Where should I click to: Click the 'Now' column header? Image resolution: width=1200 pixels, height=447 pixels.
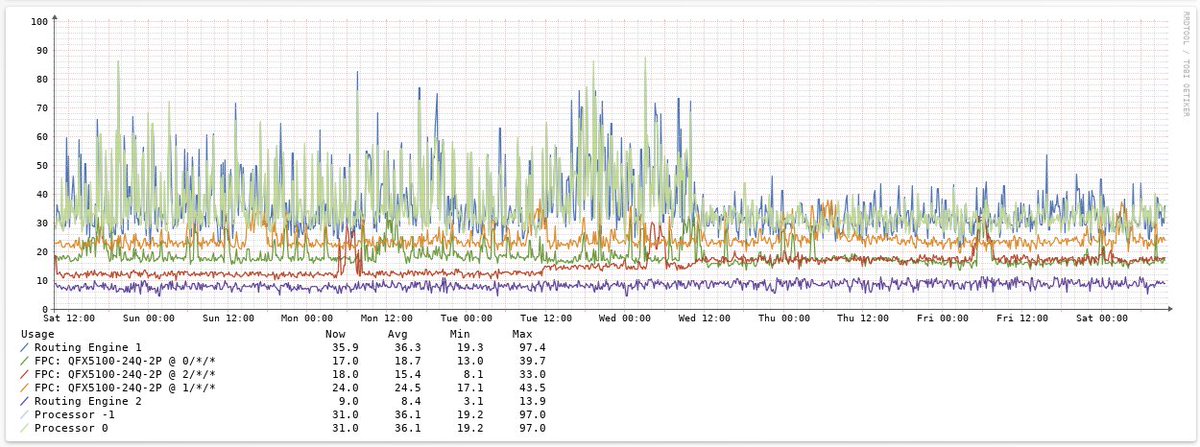pos(335,334)
